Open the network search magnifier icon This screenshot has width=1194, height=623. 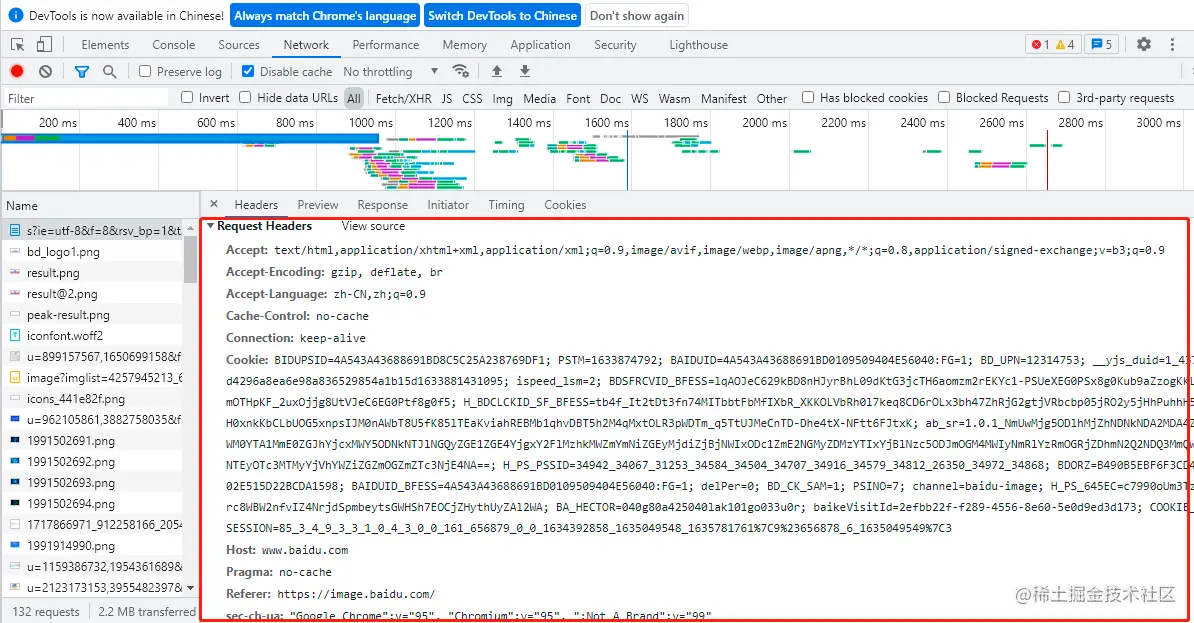pos(110,71)
